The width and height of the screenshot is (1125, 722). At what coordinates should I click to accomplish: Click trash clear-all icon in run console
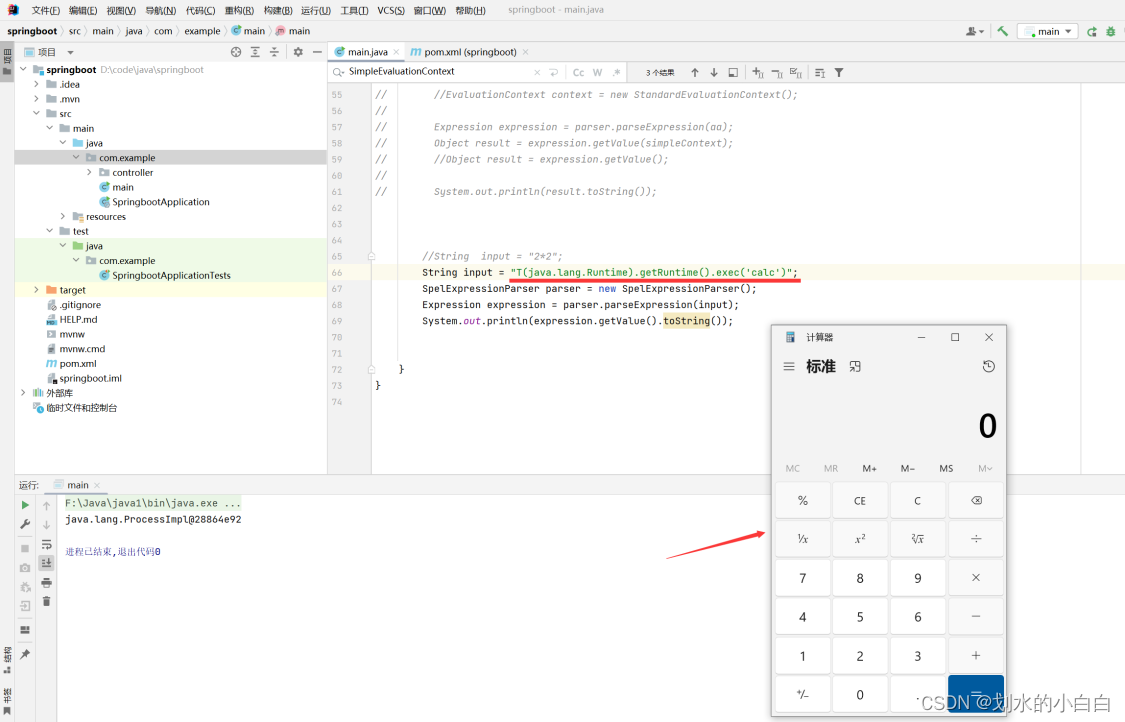point(47,601)
